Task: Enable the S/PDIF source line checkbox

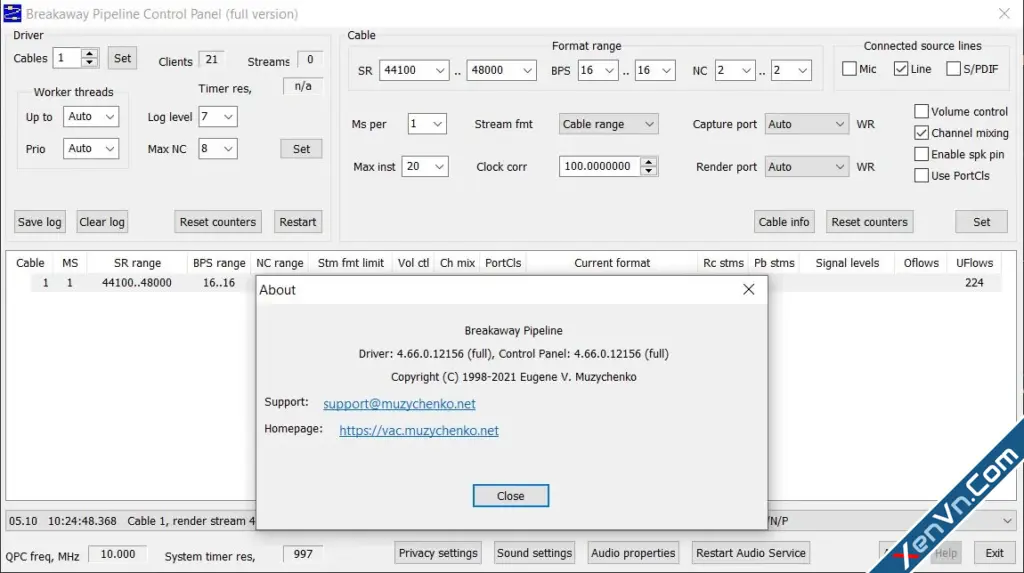Action: pos(953,69)
